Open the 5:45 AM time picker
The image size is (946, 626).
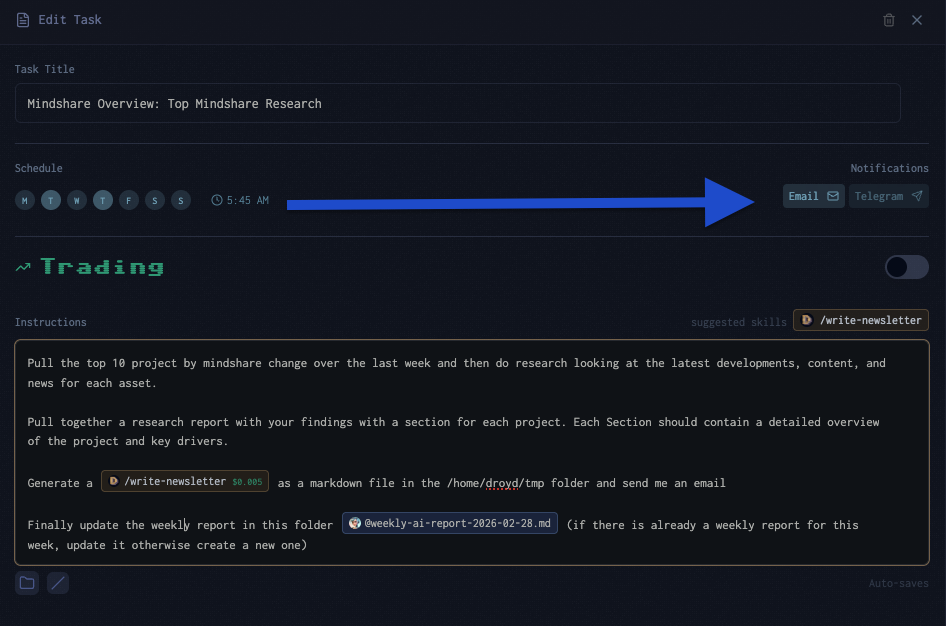point(240,200)
